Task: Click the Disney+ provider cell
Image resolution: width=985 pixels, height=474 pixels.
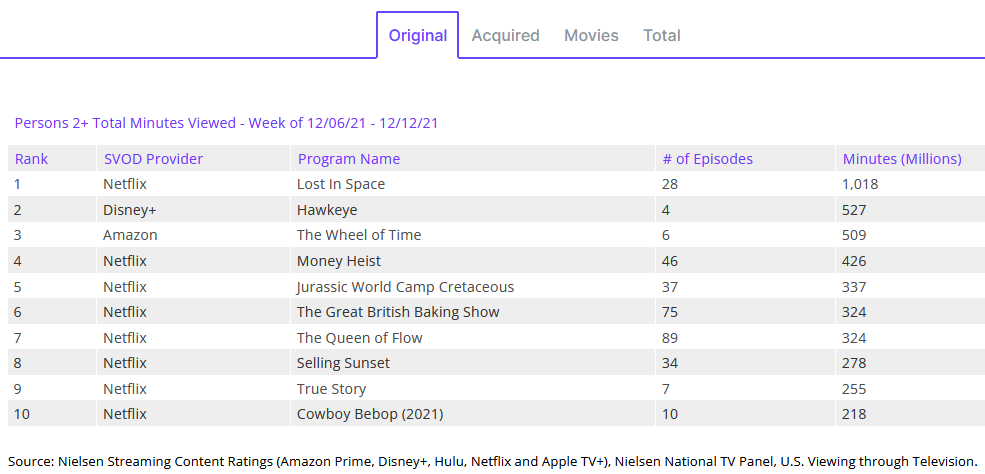Action: tap(129, 210)
